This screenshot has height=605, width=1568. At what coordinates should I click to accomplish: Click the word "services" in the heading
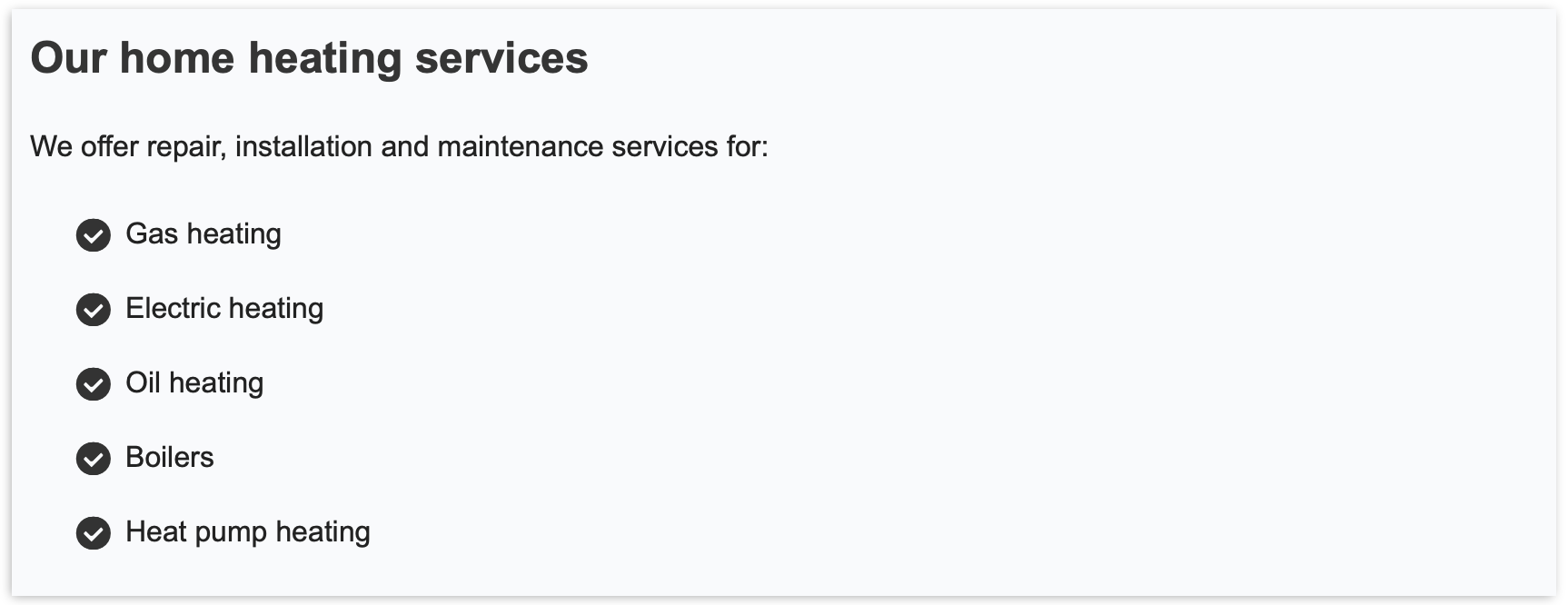click(501, 58)
